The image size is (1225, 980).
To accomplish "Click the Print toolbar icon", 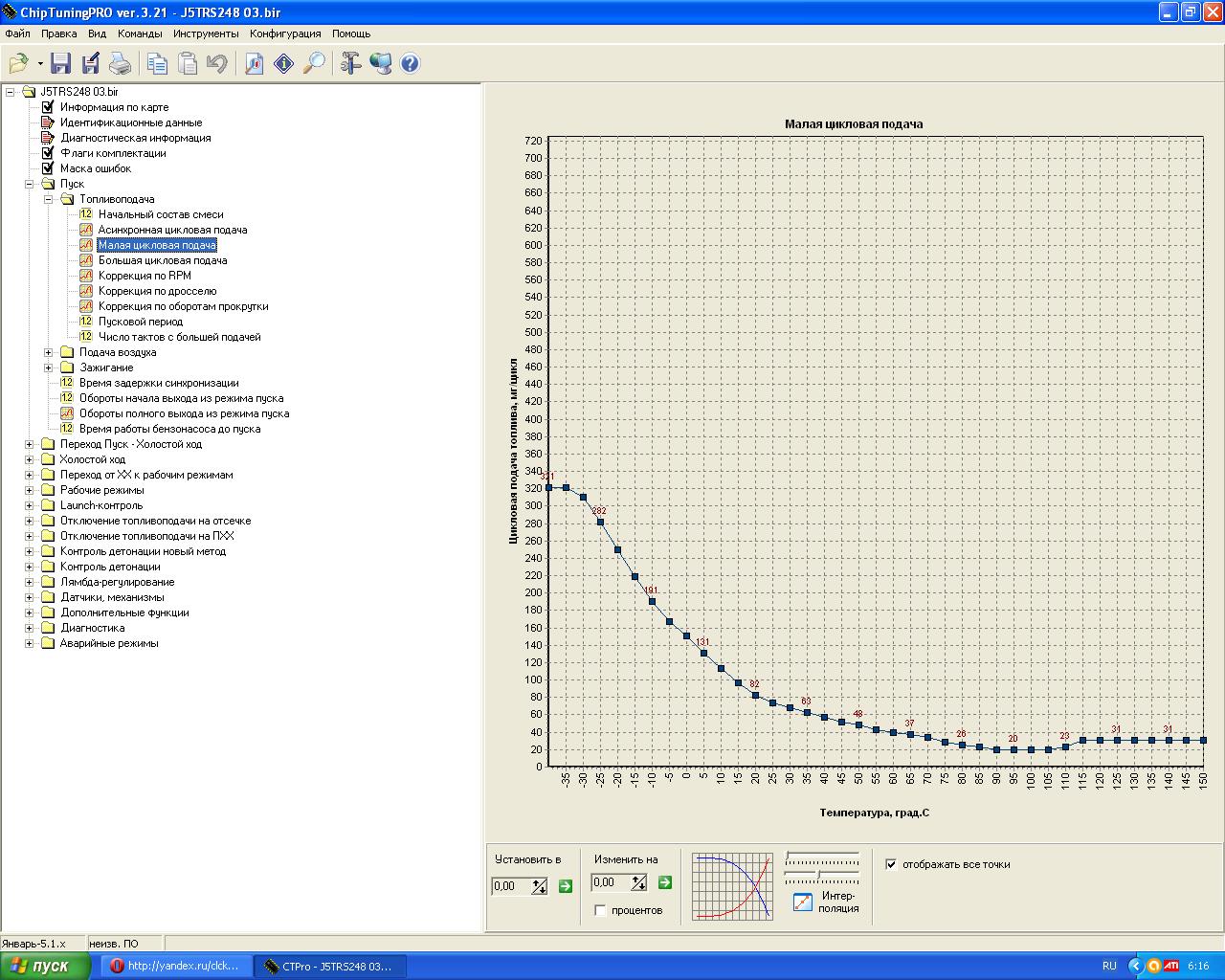I will click(x=120, y=64).
